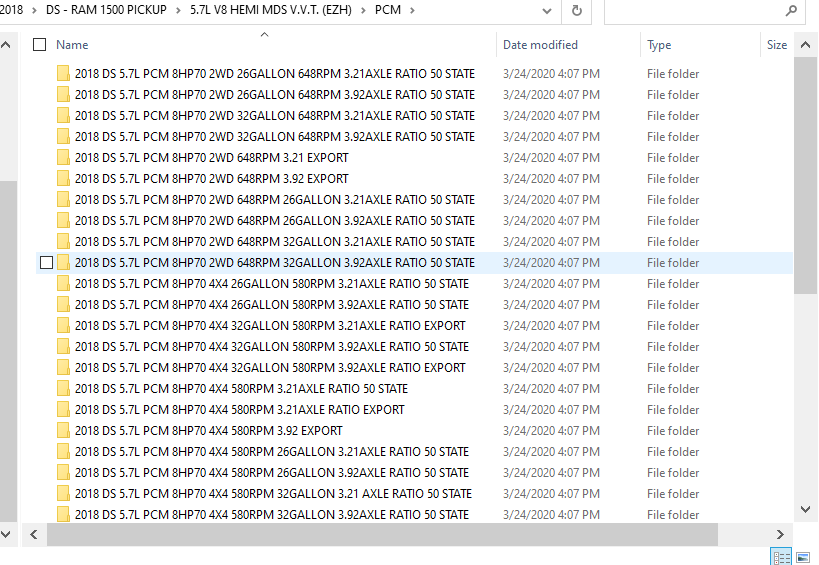Tick the select-all checkbox in the header

click(x=39, y=45)
